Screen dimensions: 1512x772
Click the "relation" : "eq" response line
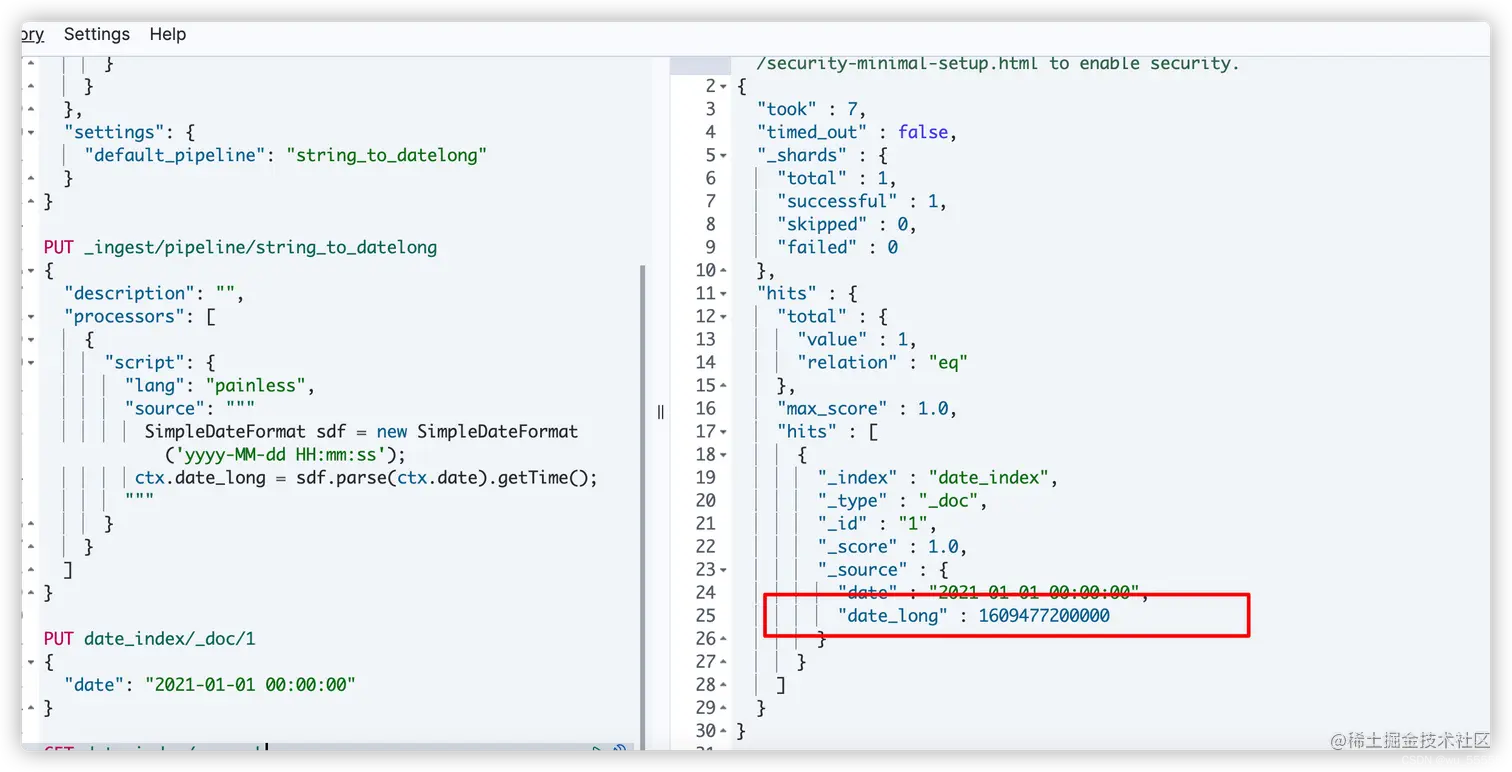pos(882,362)
